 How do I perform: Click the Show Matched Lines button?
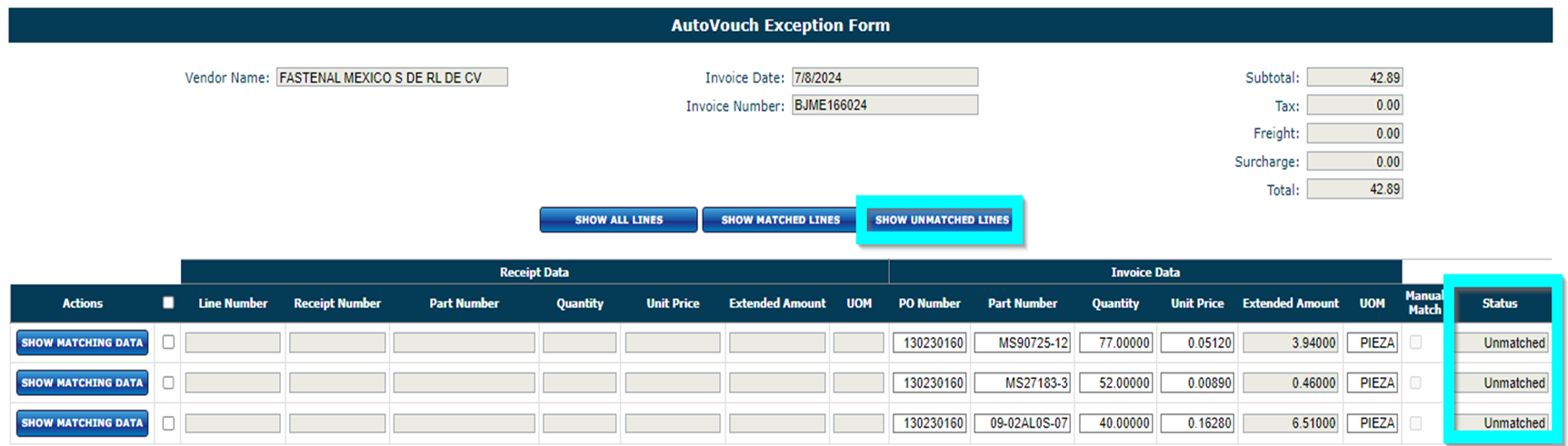(779, 220)
